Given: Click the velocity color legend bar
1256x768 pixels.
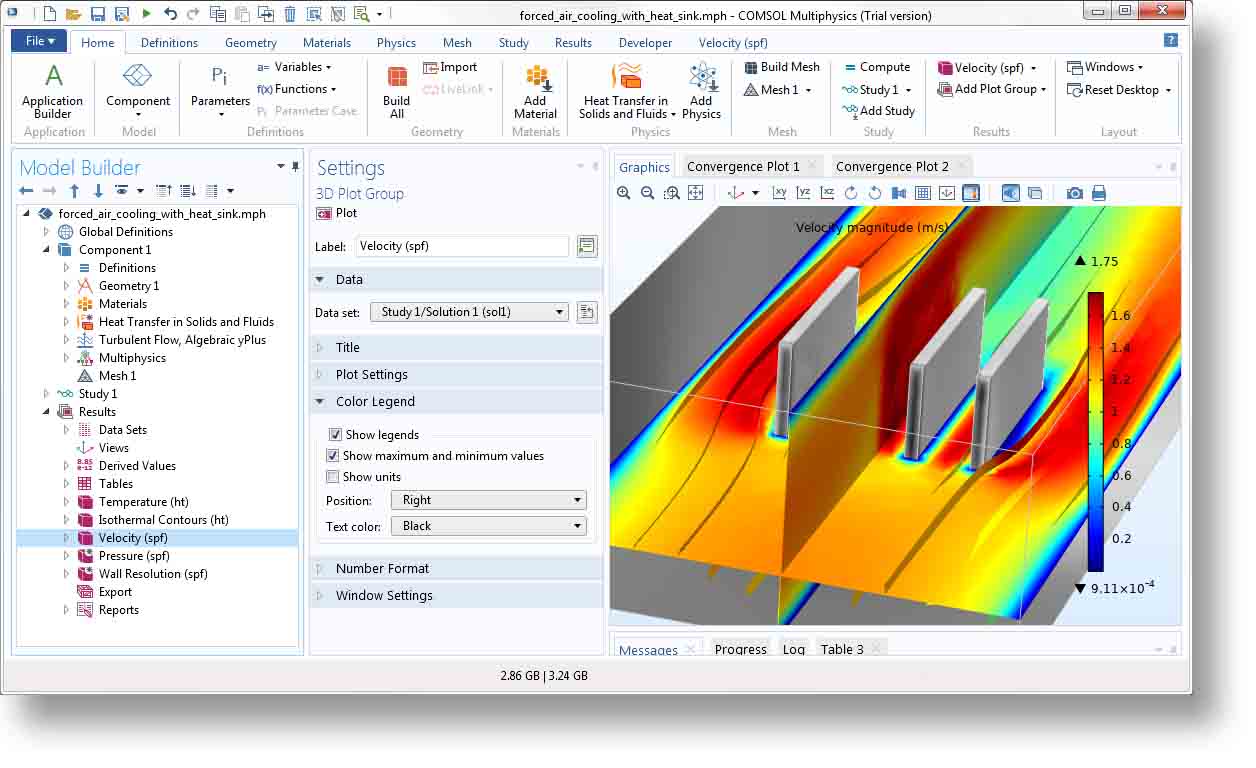Looking at the screenshot, I should tap(1095, 430).
